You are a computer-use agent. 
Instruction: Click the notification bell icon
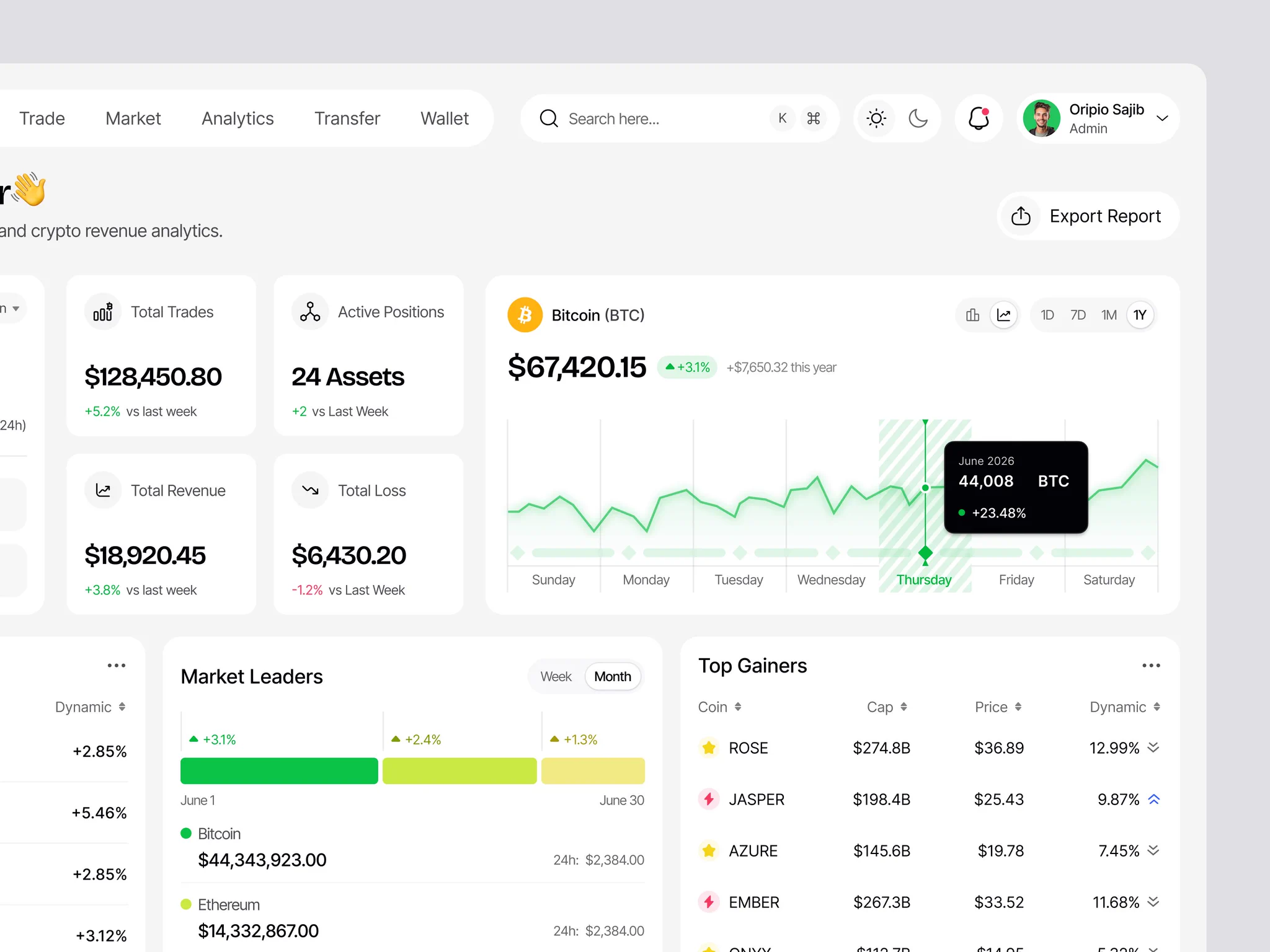point(979,118)
